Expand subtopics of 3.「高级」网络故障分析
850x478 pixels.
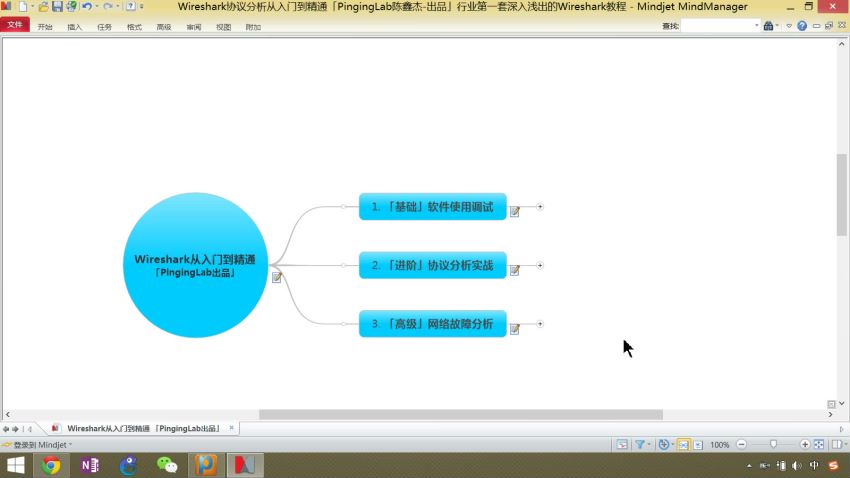[x=540, y=324]
